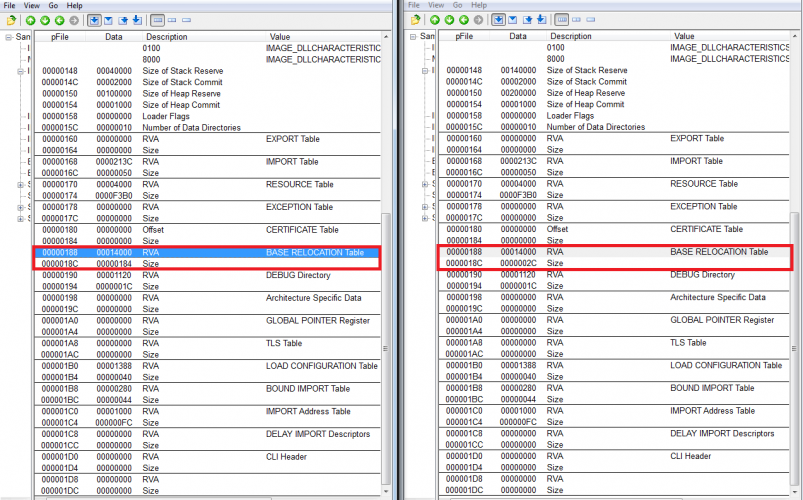Image resolution: width=803 pixels, height=500 pixels.
Task: Toggle the first pressed view-mode button in the right toolbar
Action: (x=498, y=20)
